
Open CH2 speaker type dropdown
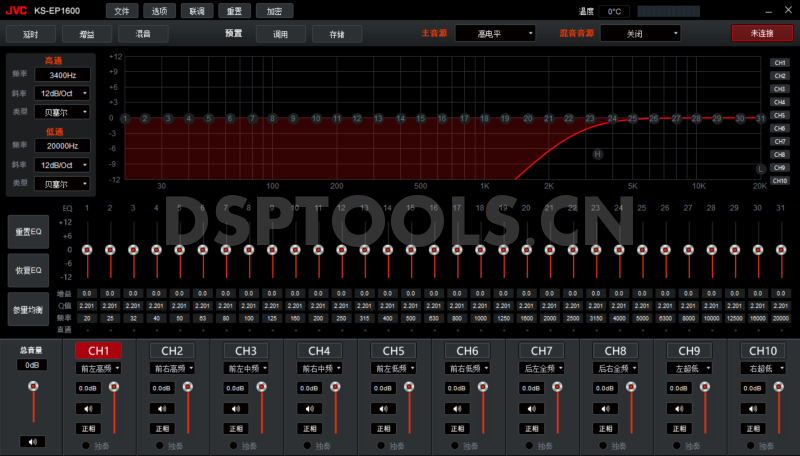coord(172,368)
